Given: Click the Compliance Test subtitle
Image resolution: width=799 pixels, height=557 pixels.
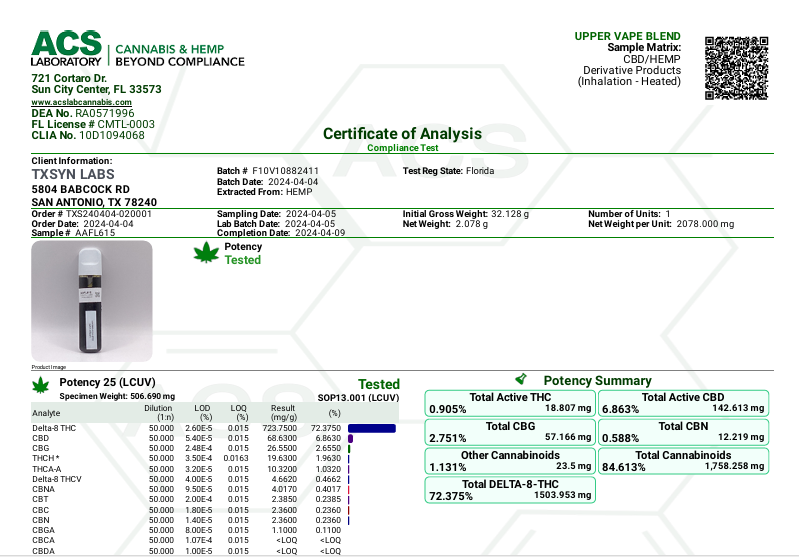Looking at the screenshot, I should coord(403,148).
